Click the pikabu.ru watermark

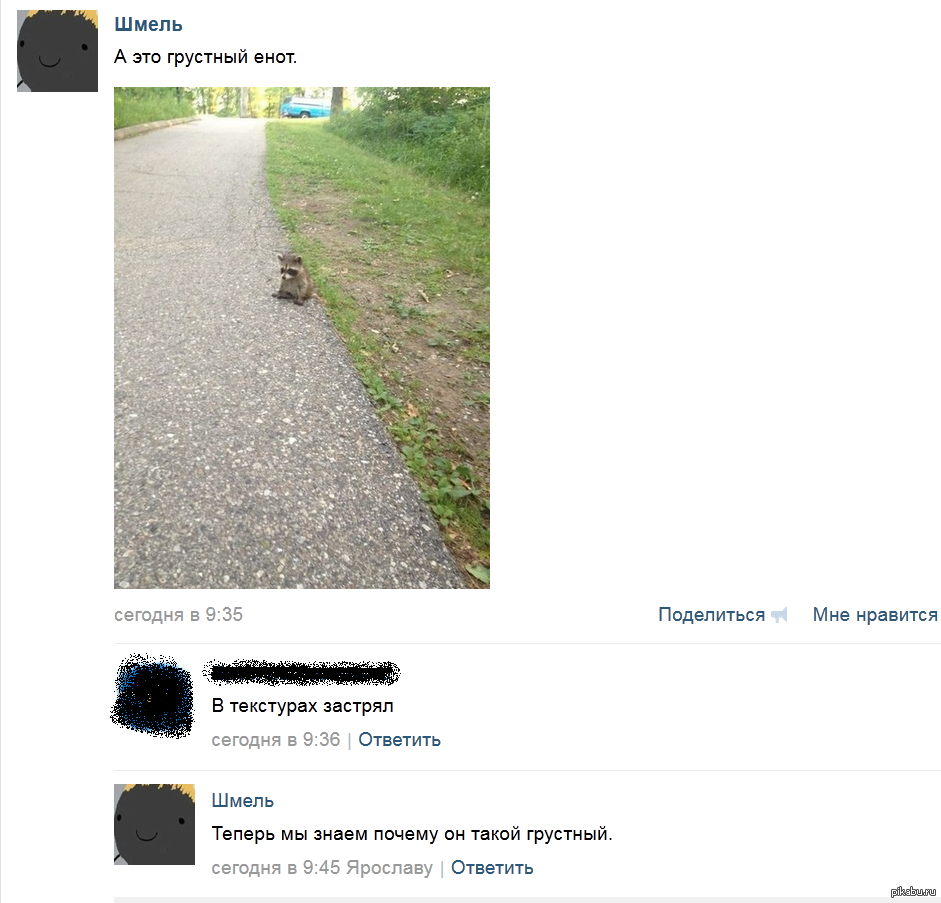913,892
